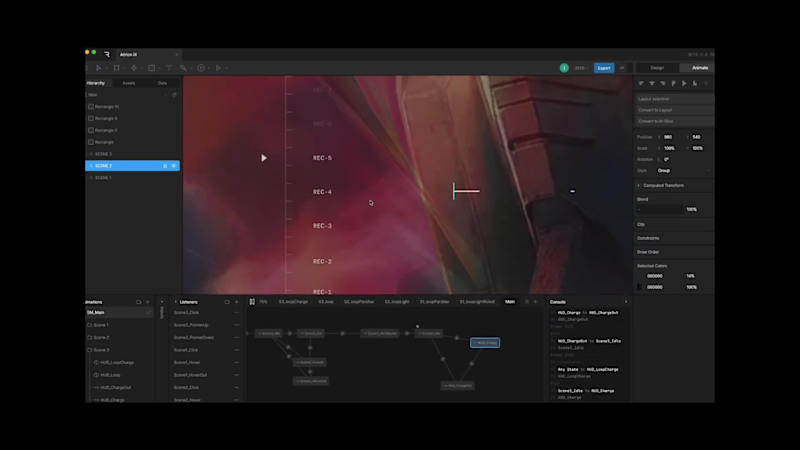Select Scene 2 in Animations list
The image size is (800, 450).
101,338
